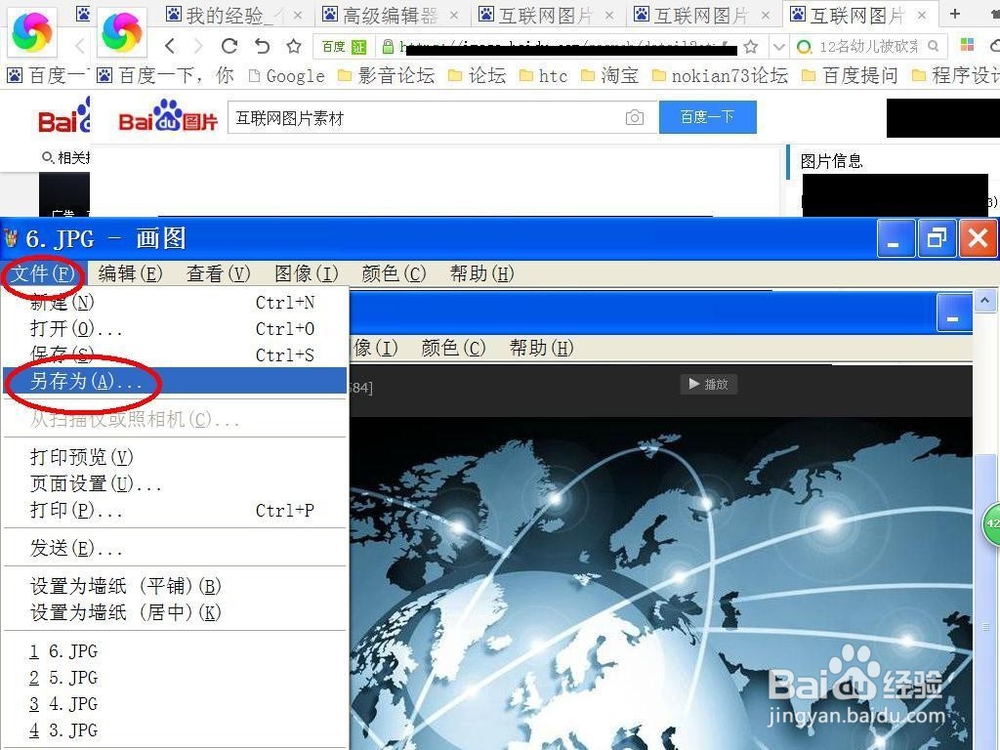Click the Baidu 图片 logo

(168, 115)
